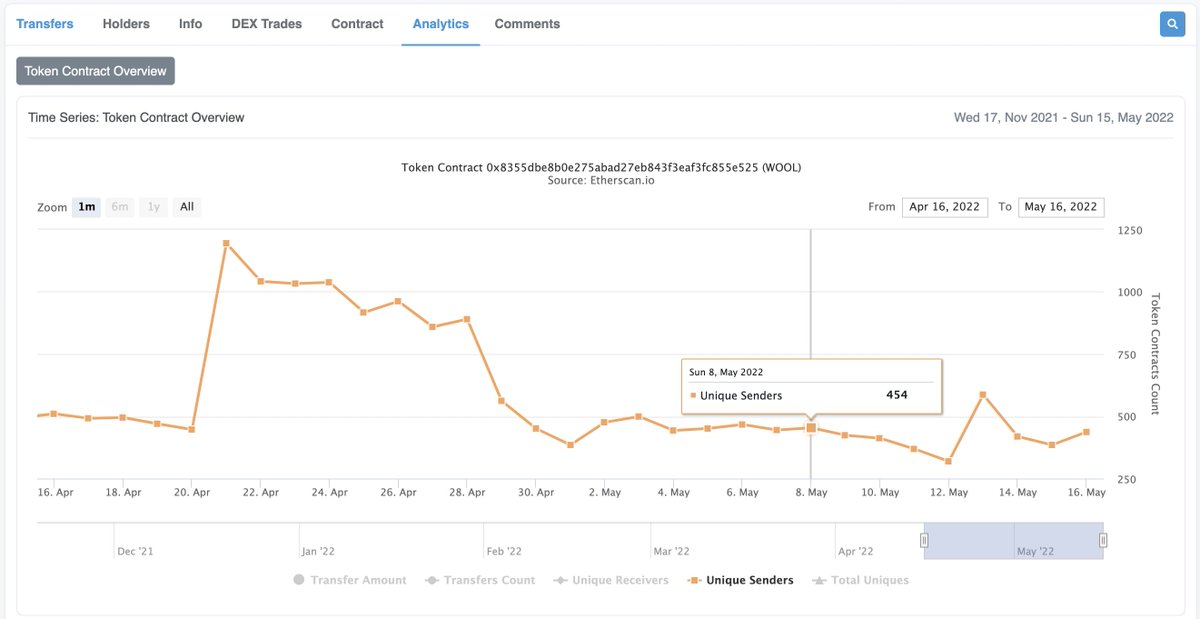Set zoom range to All
The height and width of the screenshot is (619, 1200).
click(x=187, y=207)
